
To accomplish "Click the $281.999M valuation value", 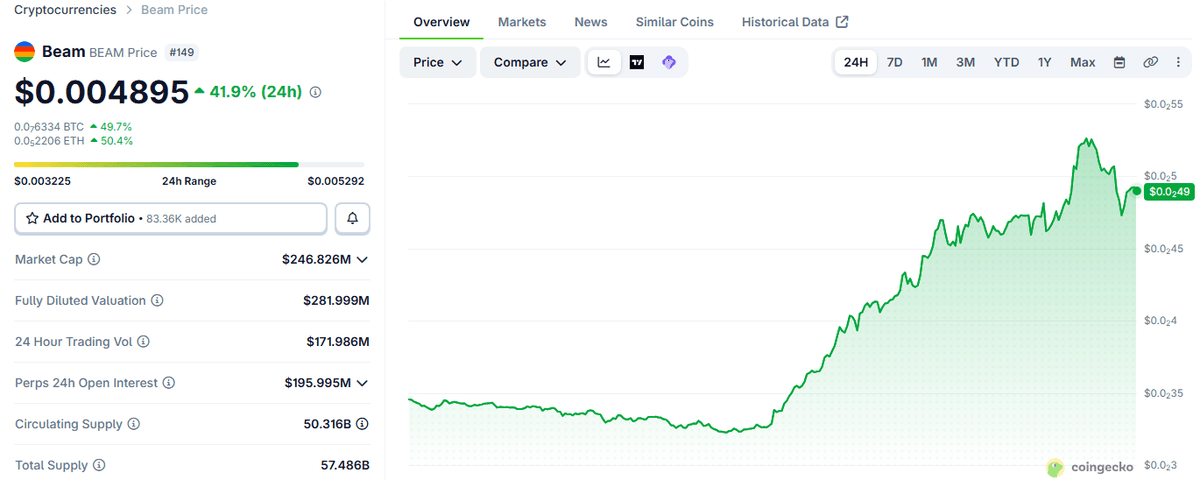I will coord(337,300).
